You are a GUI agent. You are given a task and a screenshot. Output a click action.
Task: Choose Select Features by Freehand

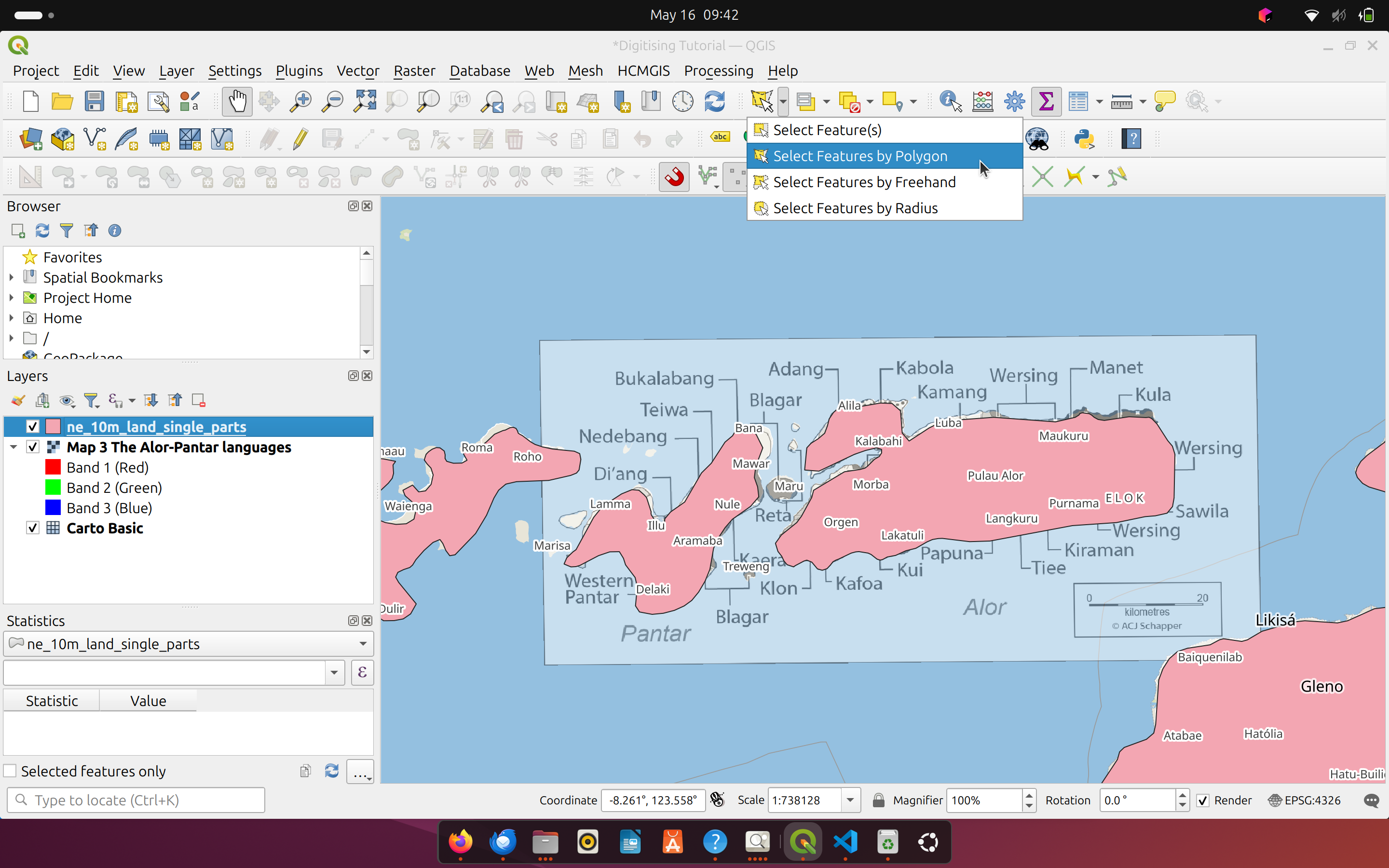point(864,182)
